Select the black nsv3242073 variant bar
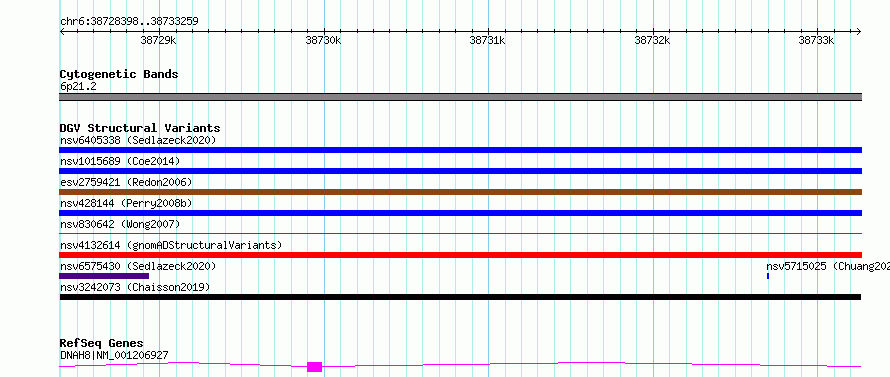 (460, 297)
